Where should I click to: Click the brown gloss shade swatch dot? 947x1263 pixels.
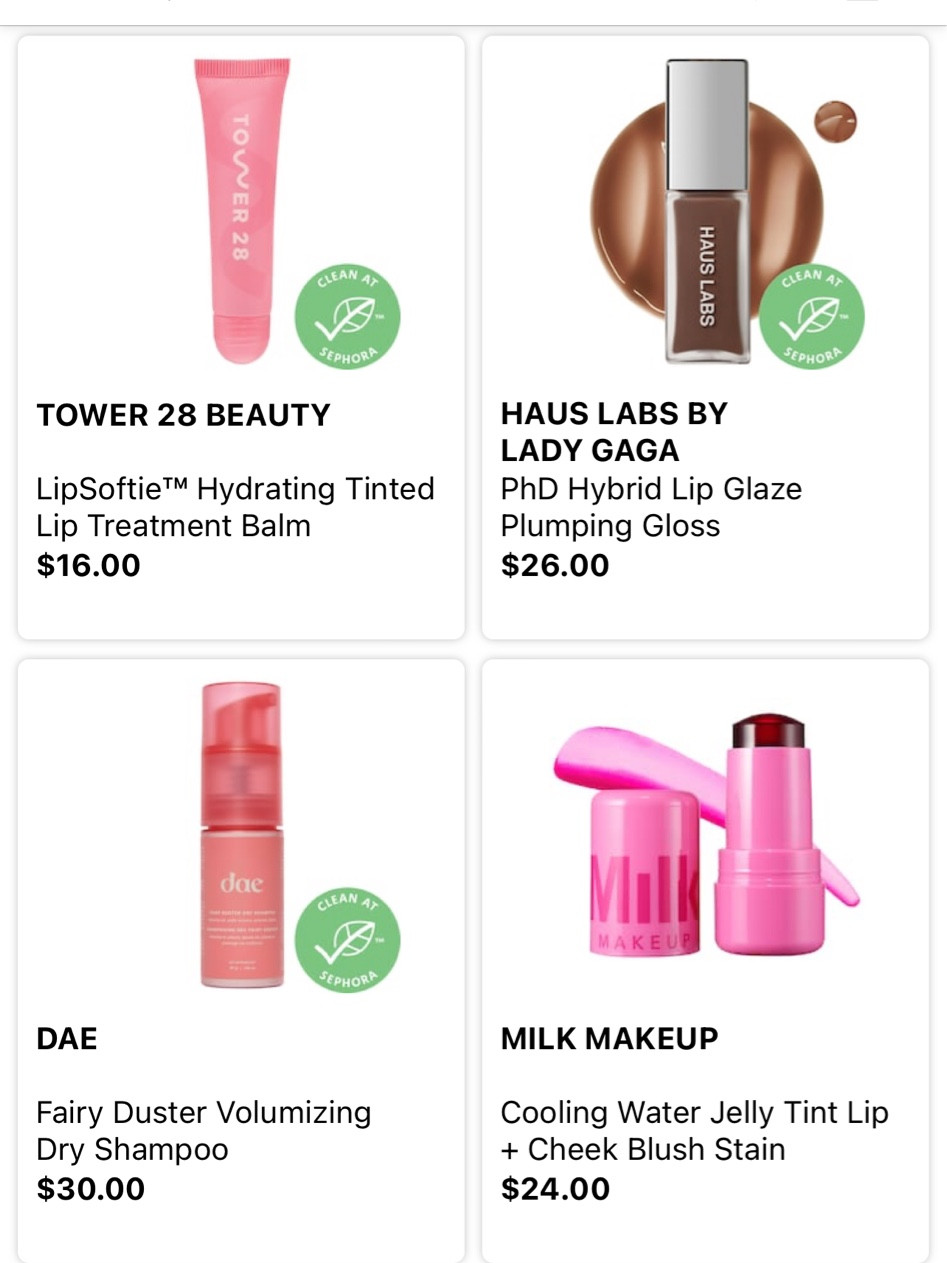coord(835,122)
